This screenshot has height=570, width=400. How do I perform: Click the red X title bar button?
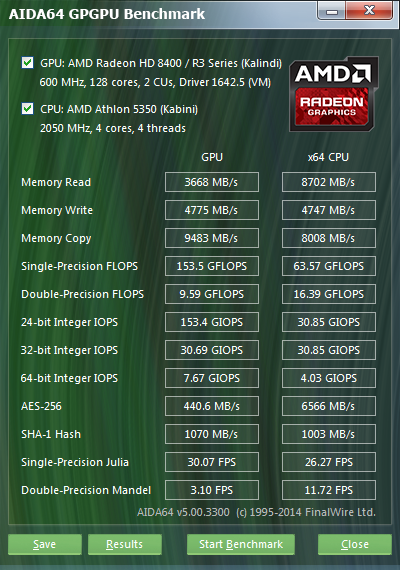(369, 11)
